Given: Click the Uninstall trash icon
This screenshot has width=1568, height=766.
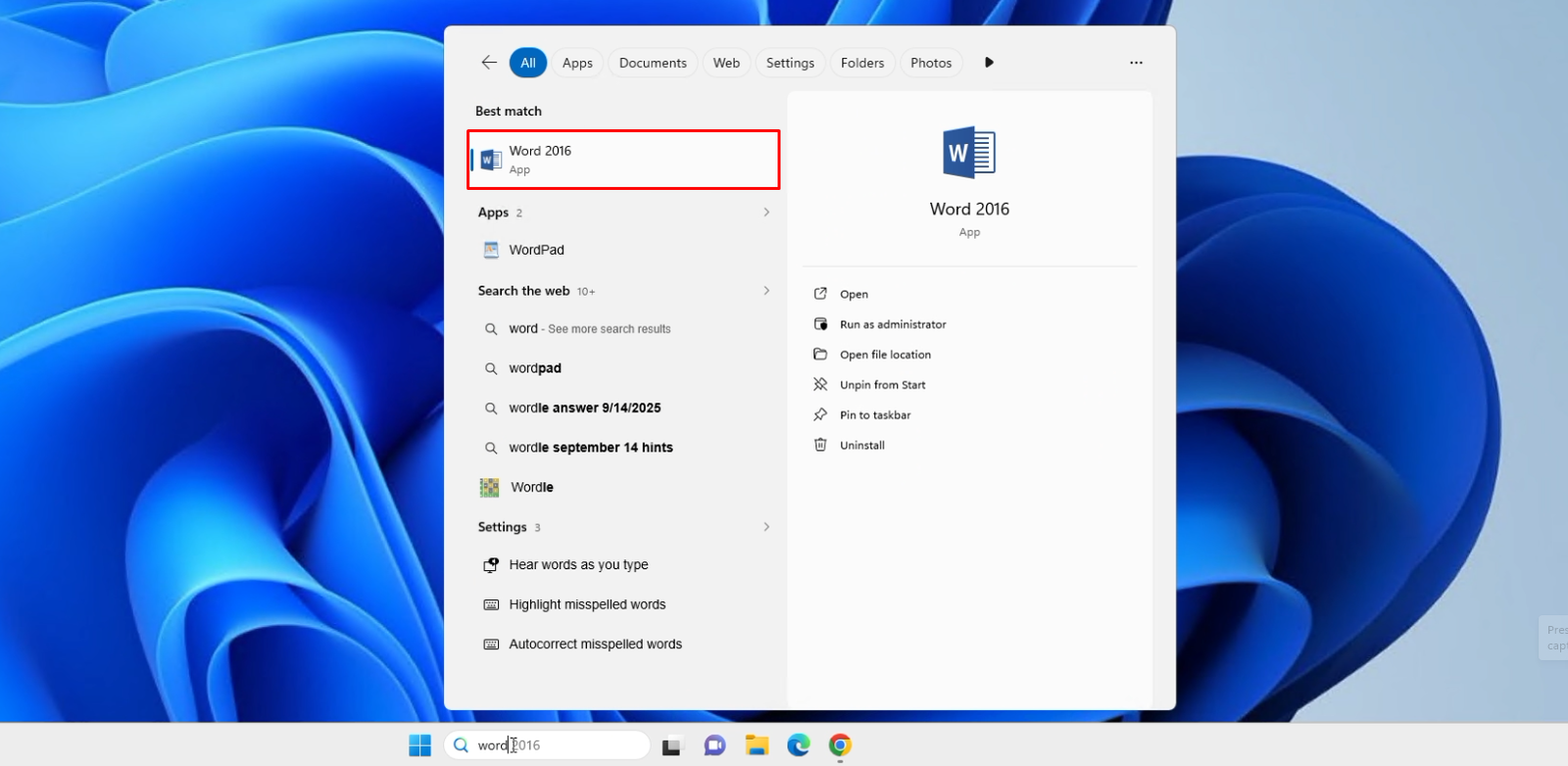Looking at the screenshot, I should (820, 445).
